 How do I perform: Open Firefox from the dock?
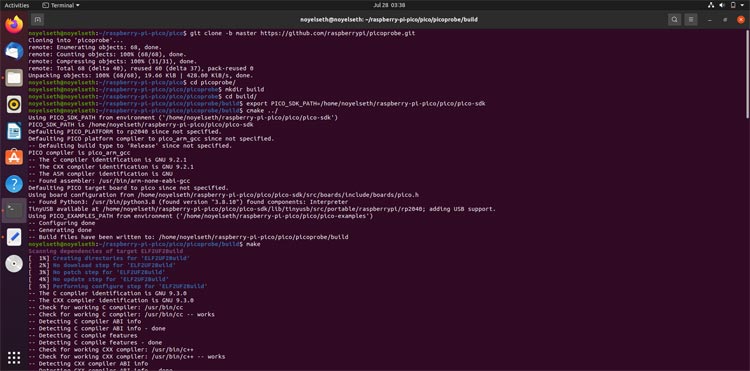click(14, 24)
